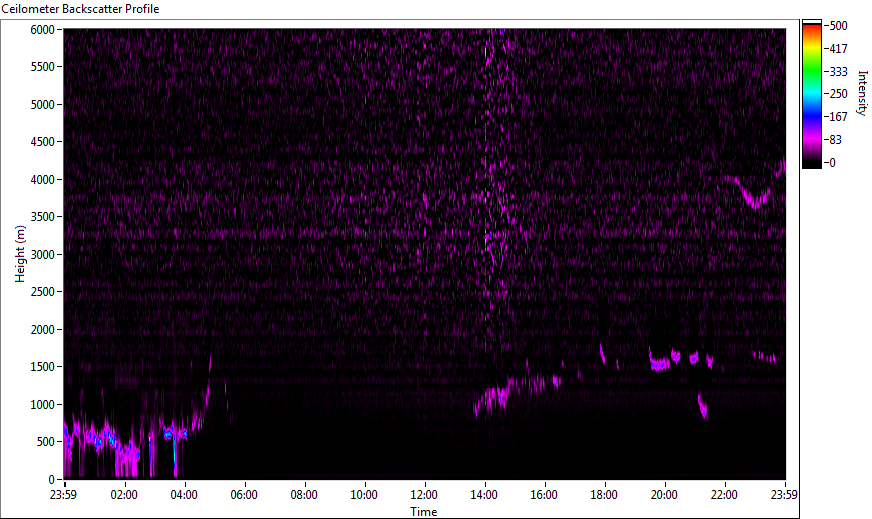Viewport: 872px width, 519px height.
Task: Click the 02:00 time axis label
Action: click(123, 495)
